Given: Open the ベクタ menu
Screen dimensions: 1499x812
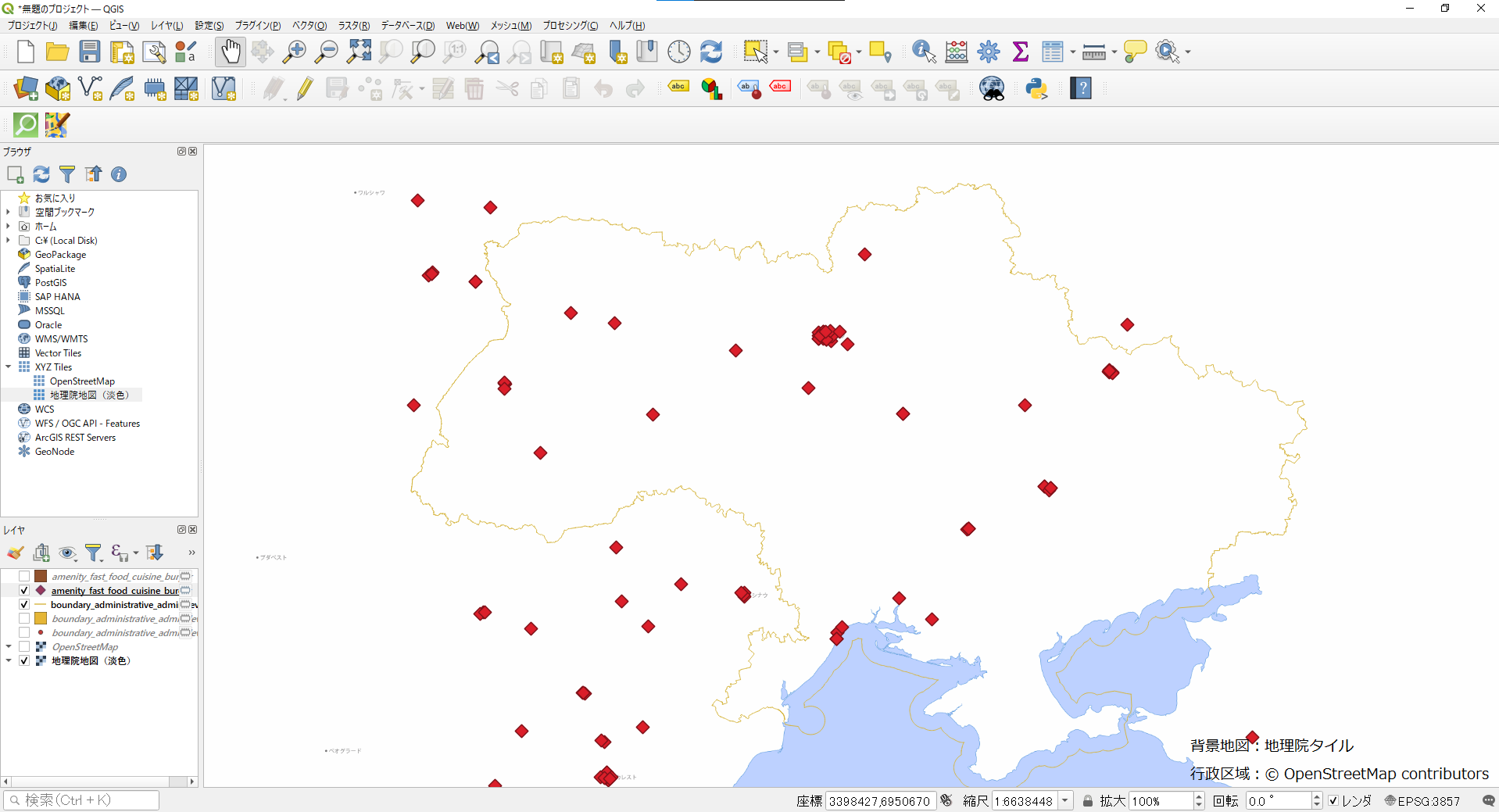Looking at the screenshot, I should (x=308, y=25).
